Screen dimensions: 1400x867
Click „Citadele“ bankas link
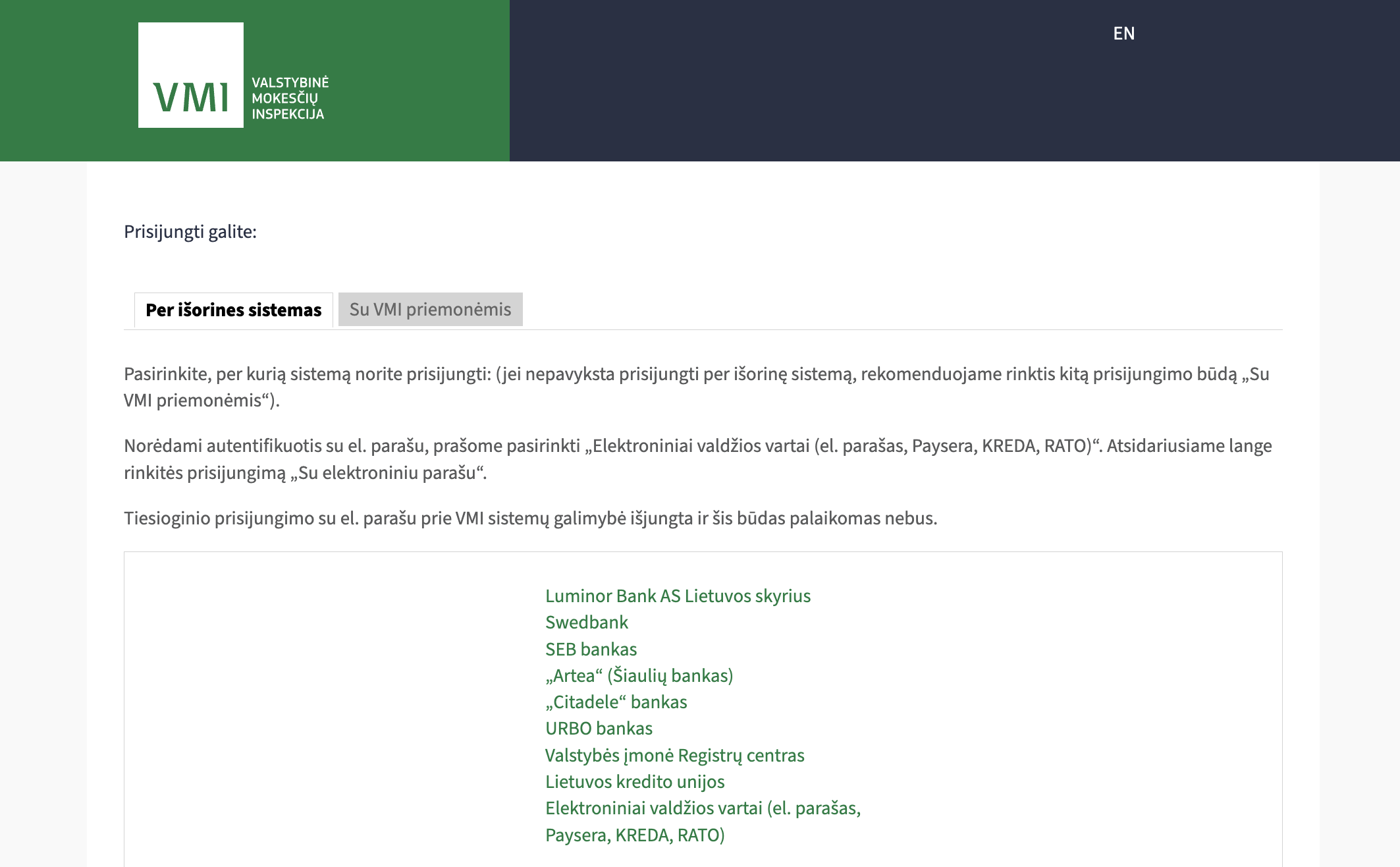click(616, 702)
